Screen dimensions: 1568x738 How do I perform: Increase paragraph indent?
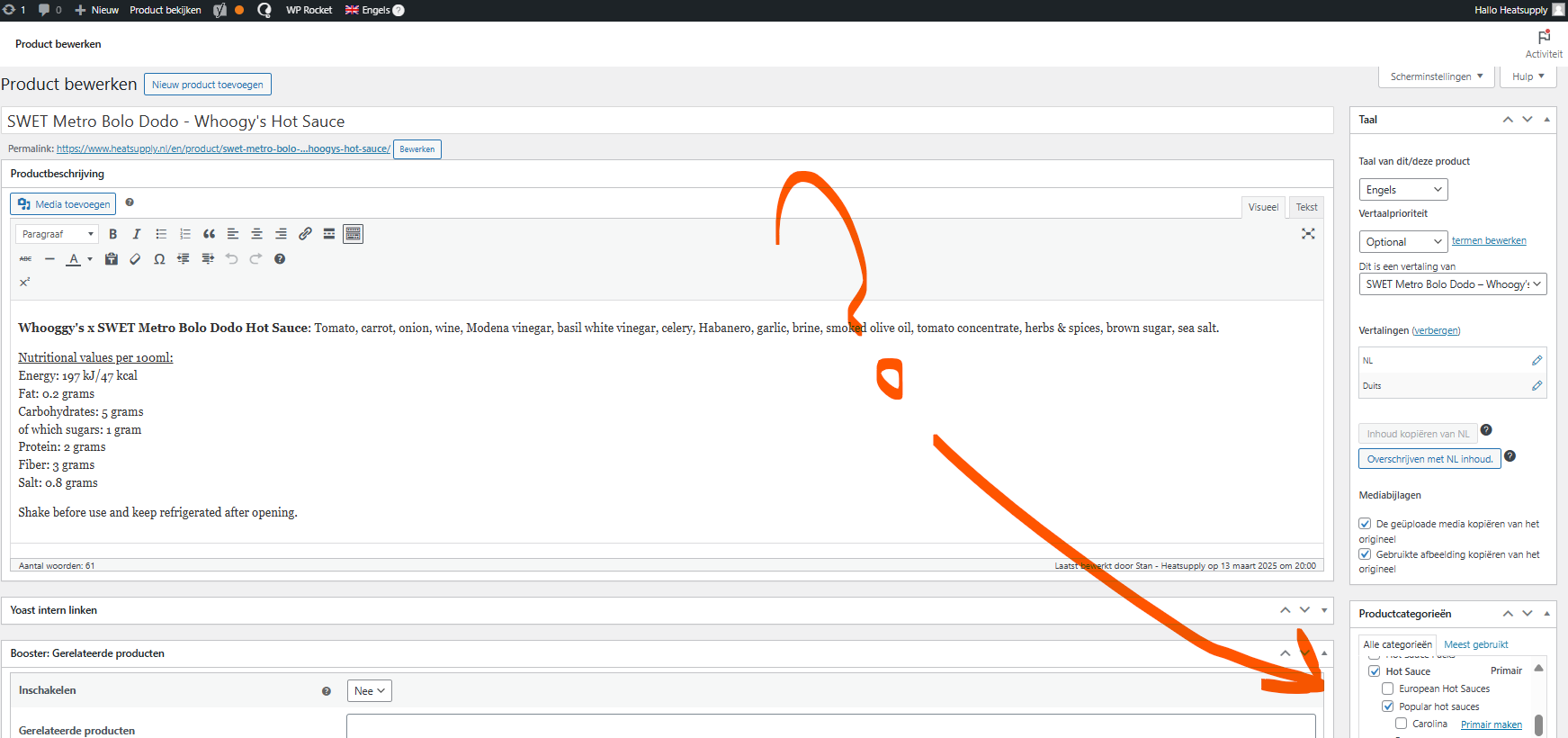(x=208, y=259)
